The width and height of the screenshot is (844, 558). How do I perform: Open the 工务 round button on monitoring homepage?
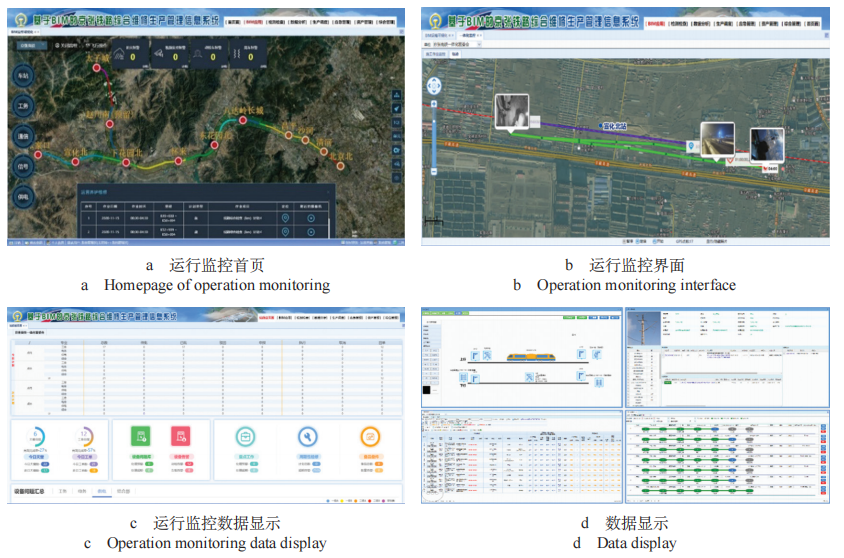(23, 106)
